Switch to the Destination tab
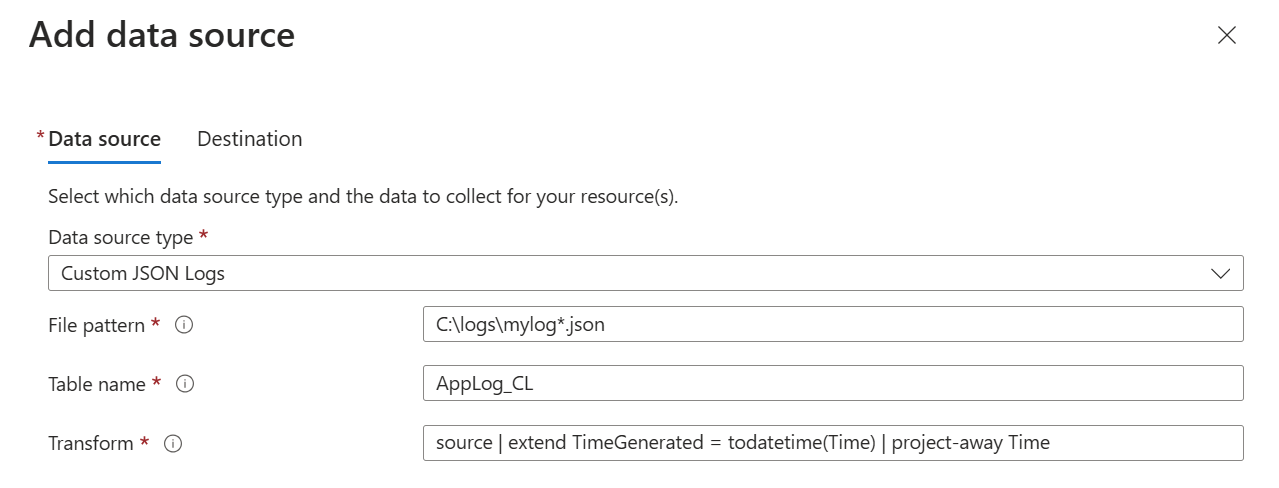Image resolution: width=1279 pixels, height=488 pixels. [249, 139]
